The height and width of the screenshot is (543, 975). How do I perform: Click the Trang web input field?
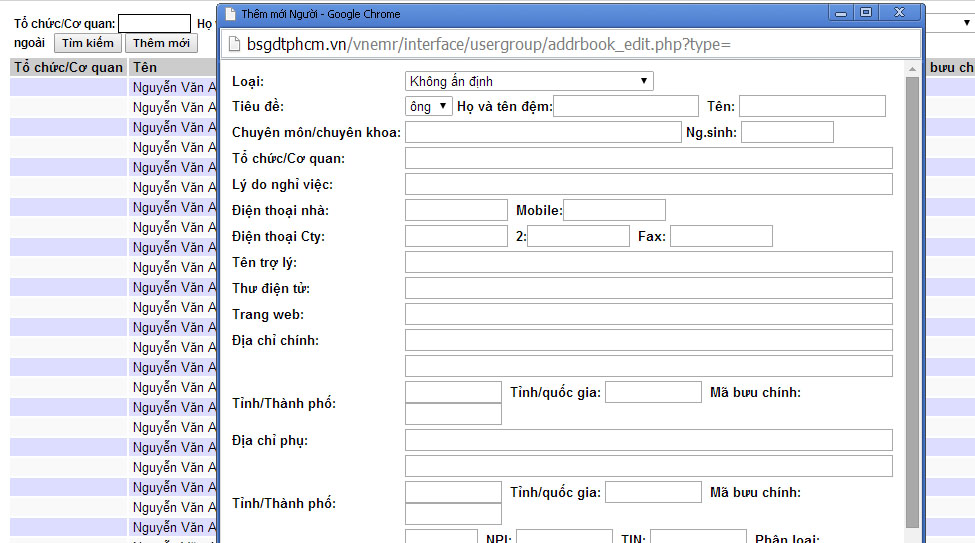coord(649,314)
